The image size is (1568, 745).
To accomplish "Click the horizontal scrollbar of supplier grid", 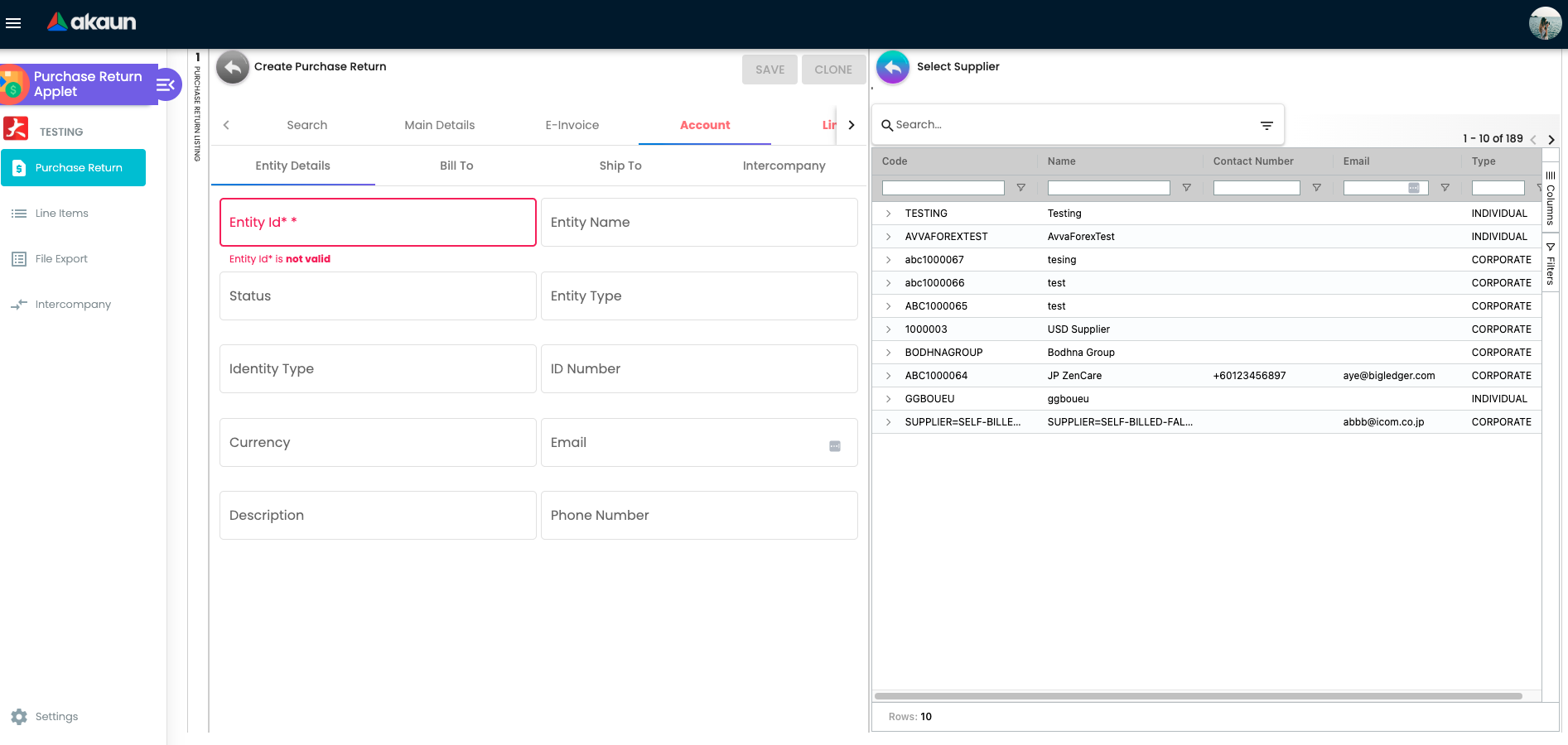I will [1199, 696].
